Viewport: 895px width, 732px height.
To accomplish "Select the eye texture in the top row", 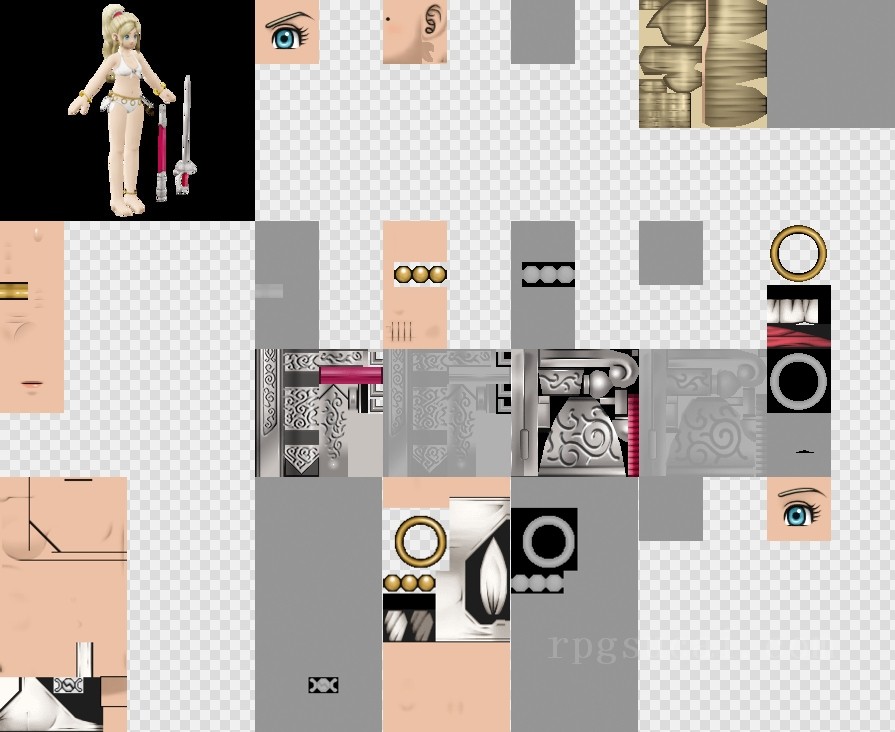I will coord(287,32).
